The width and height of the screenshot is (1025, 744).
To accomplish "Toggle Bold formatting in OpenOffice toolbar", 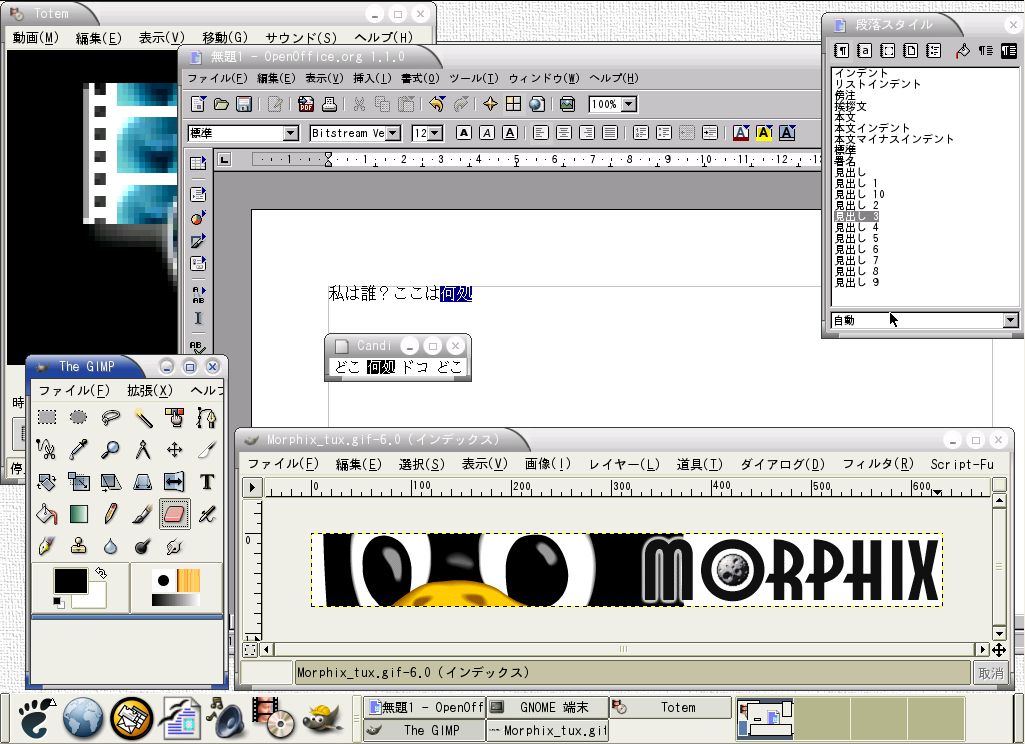I will [463, 133].
